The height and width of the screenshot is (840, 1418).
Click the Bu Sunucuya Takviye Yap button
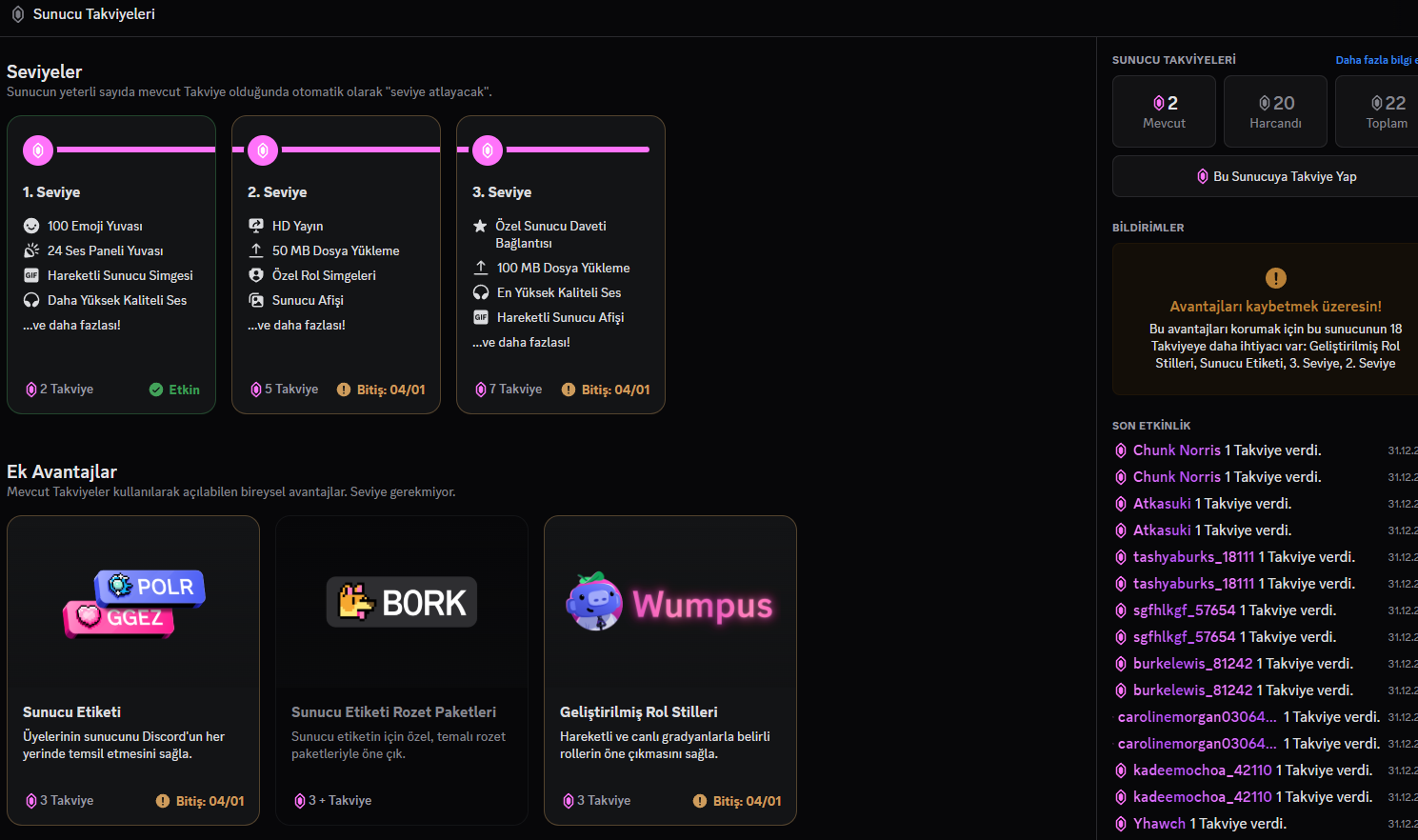pos(1276,176)
